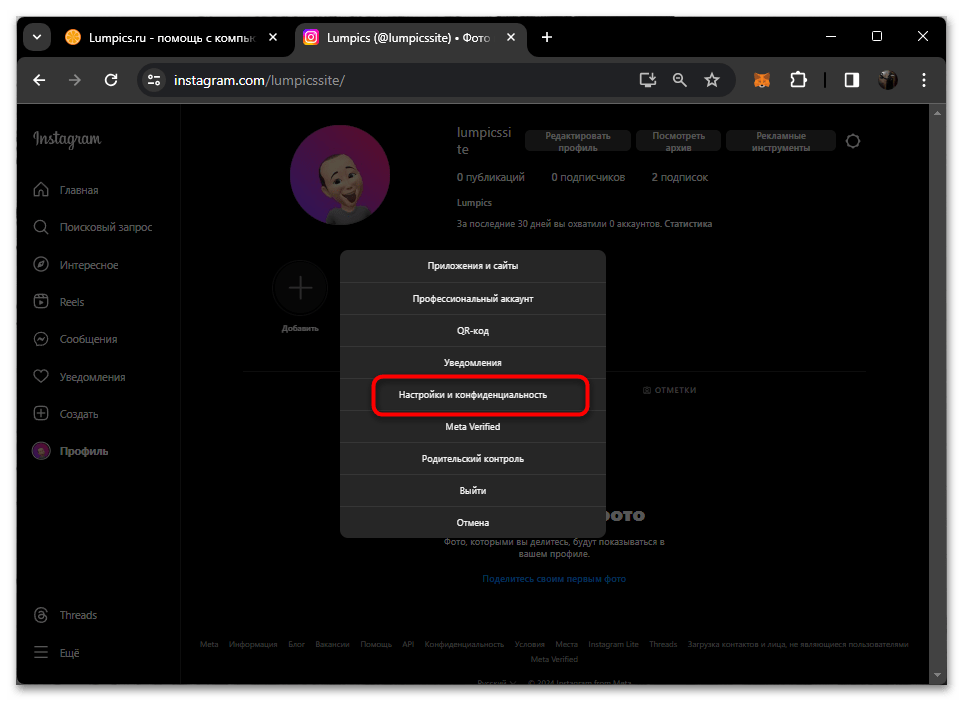
Task: Click the Создать plus icon in the sidebar
Action: tap(41, 413)
